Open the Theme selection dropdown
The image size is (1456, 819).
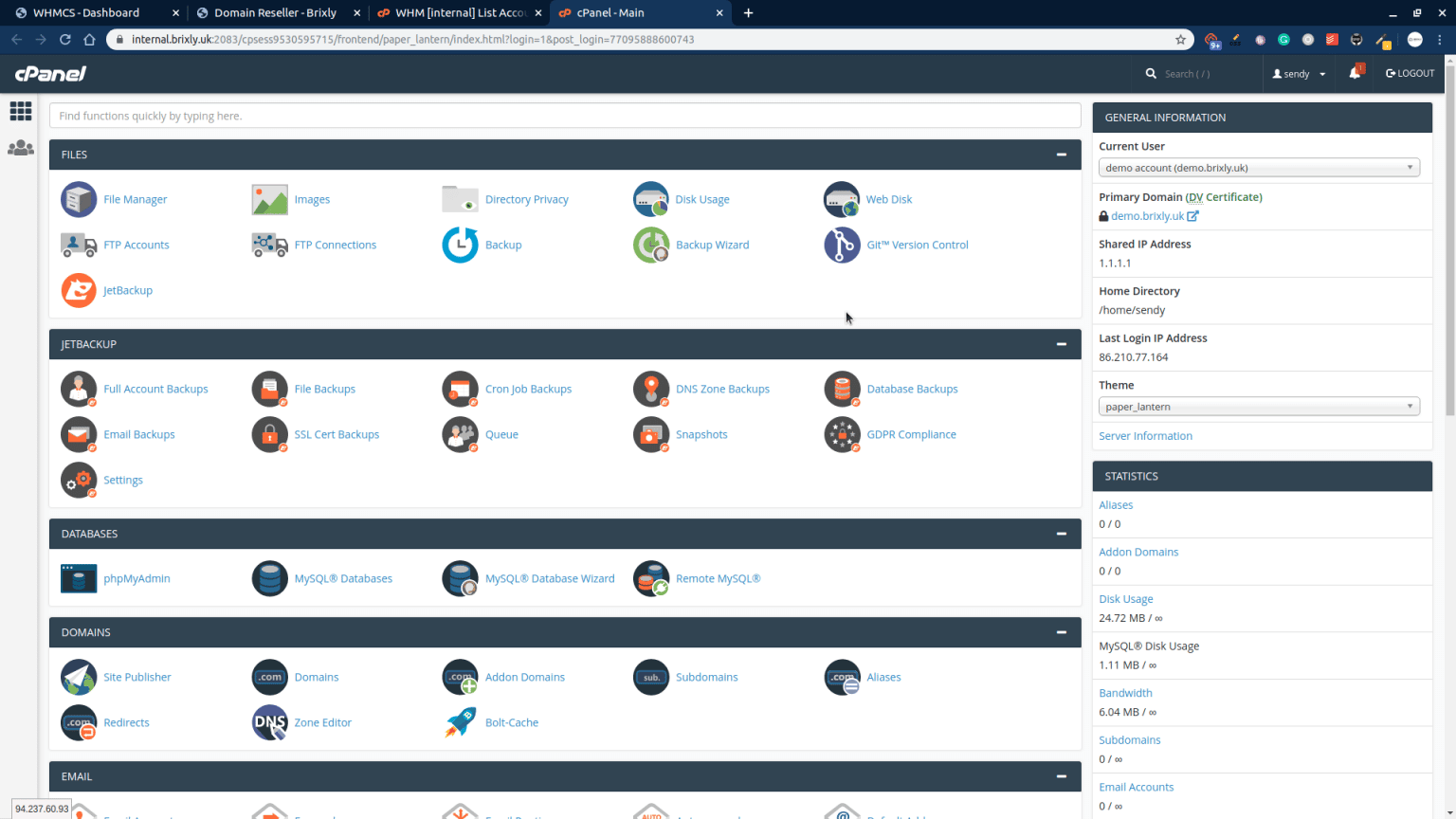(x=1258, y=406)
